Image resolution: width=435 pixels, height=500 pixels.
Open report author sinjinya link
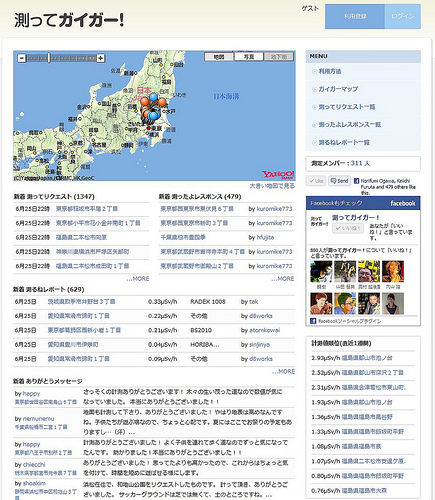259,345
